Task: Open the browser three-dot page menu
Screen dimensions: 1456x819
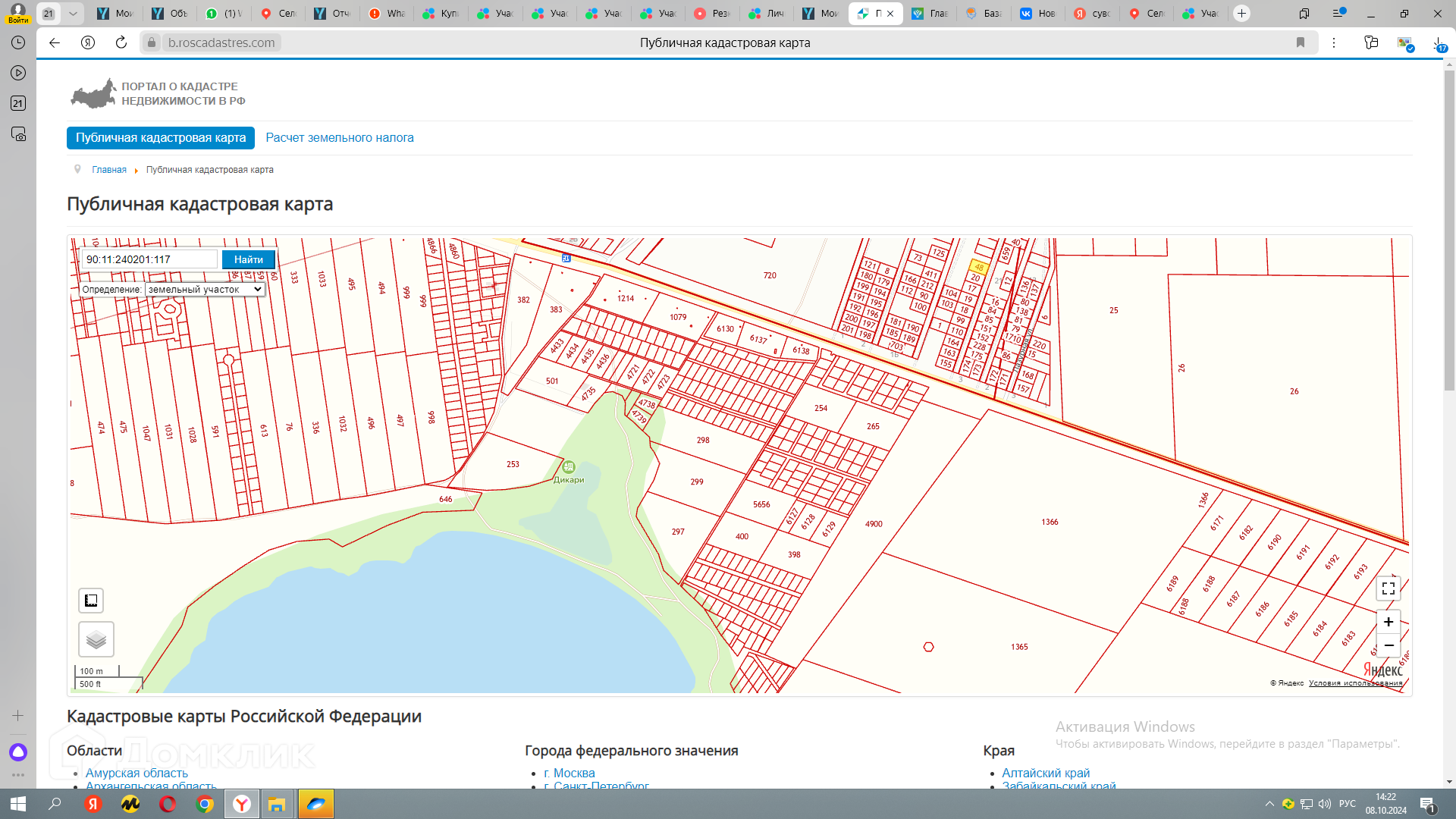Action: pos(1334,42)
